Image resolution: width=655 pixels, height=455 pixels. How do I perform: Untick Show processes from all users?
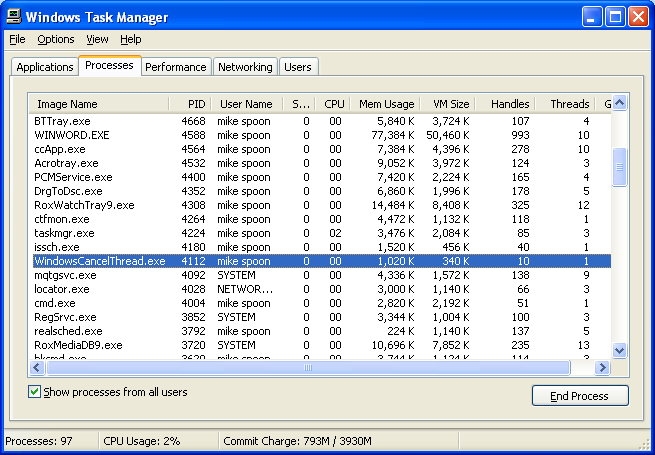pyautogui.click(x=34, y=392)
